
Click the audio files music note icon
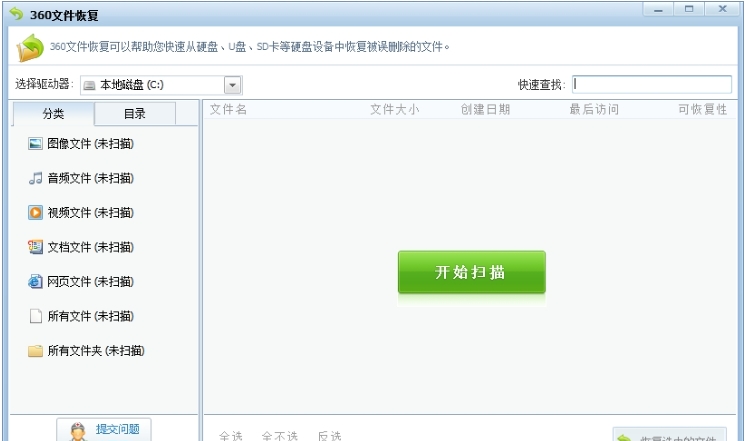coord(35,178)
